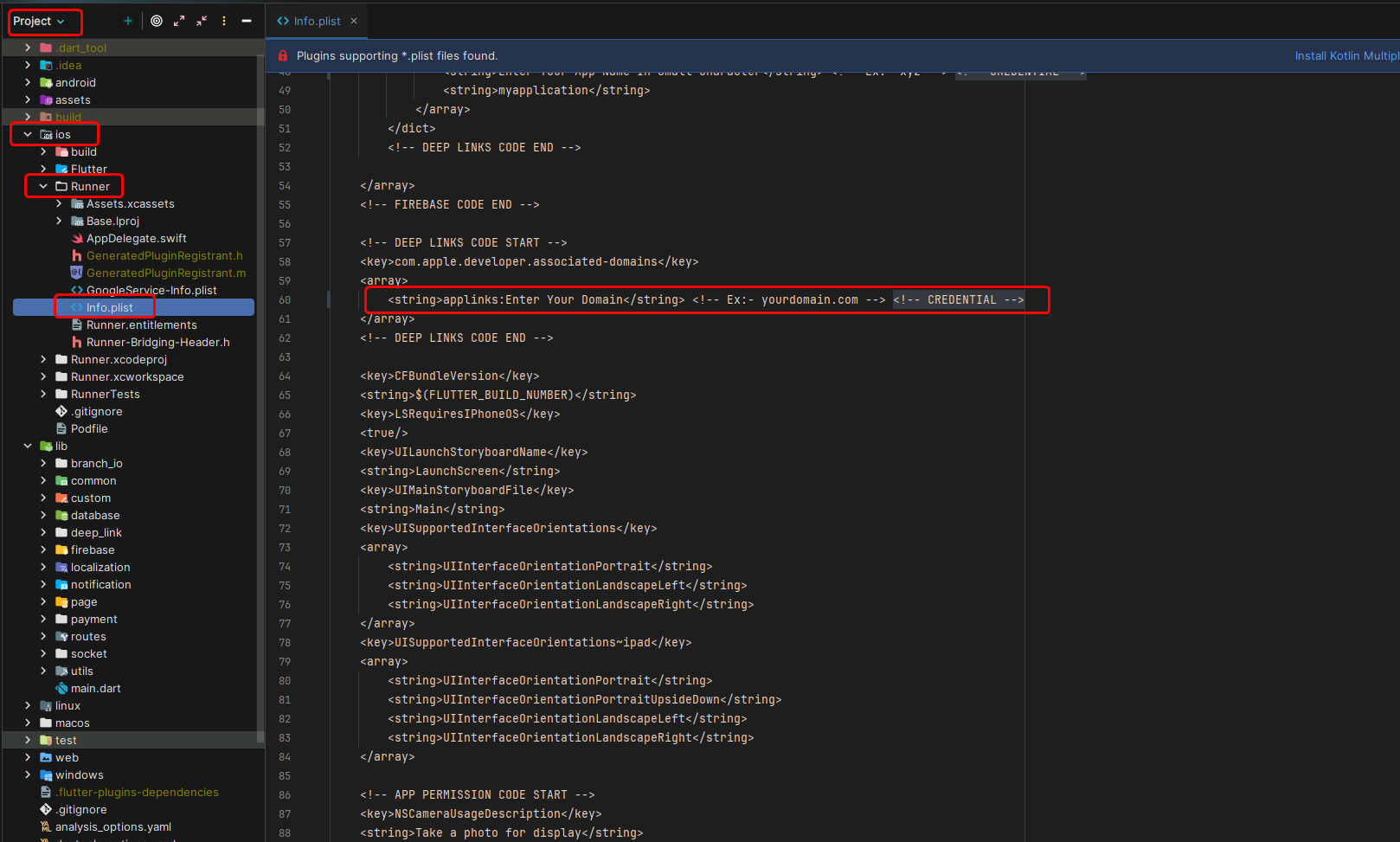Expand the firebase folder under lib
This screenshot has height=842, width=1400.
[44, 550]
